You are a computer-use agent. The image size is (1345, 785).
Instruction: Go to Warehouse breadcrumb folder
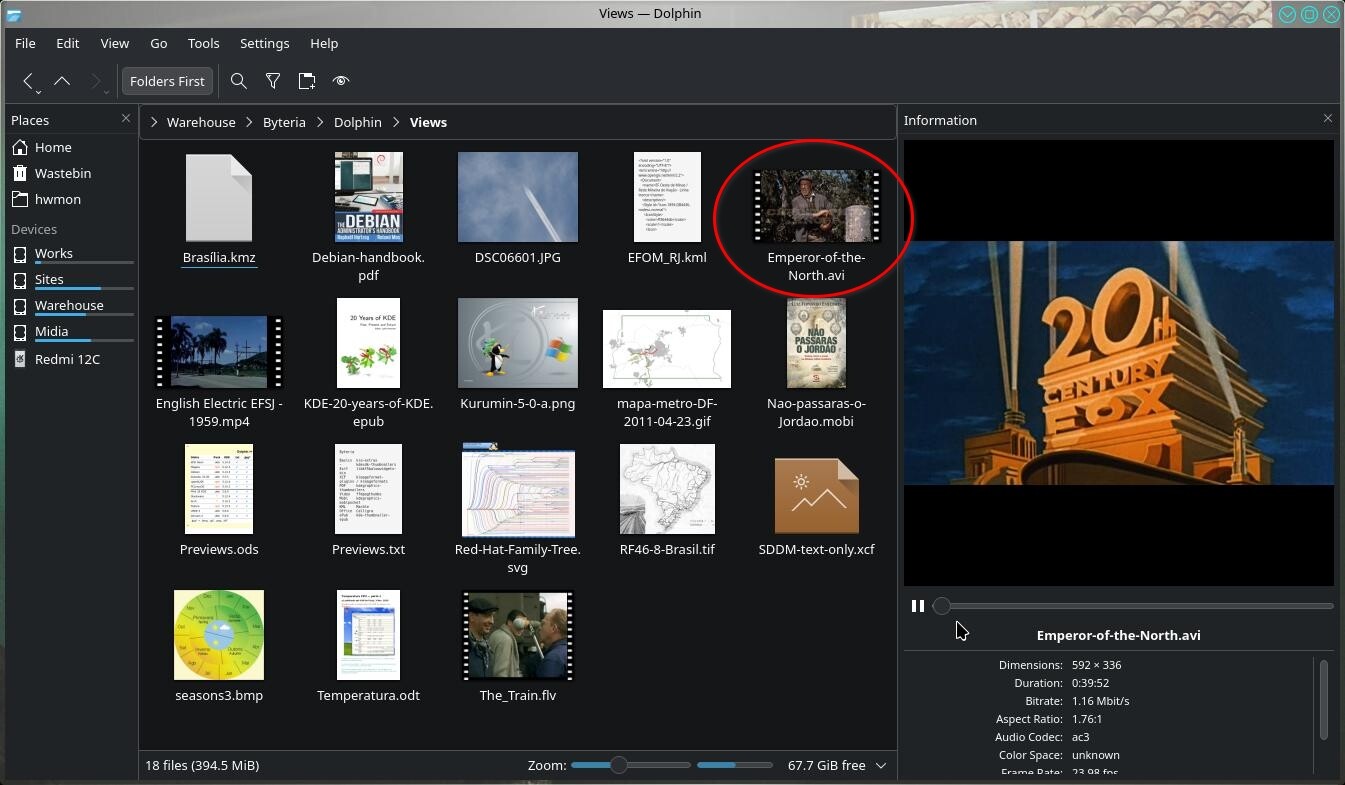(201, 122)
